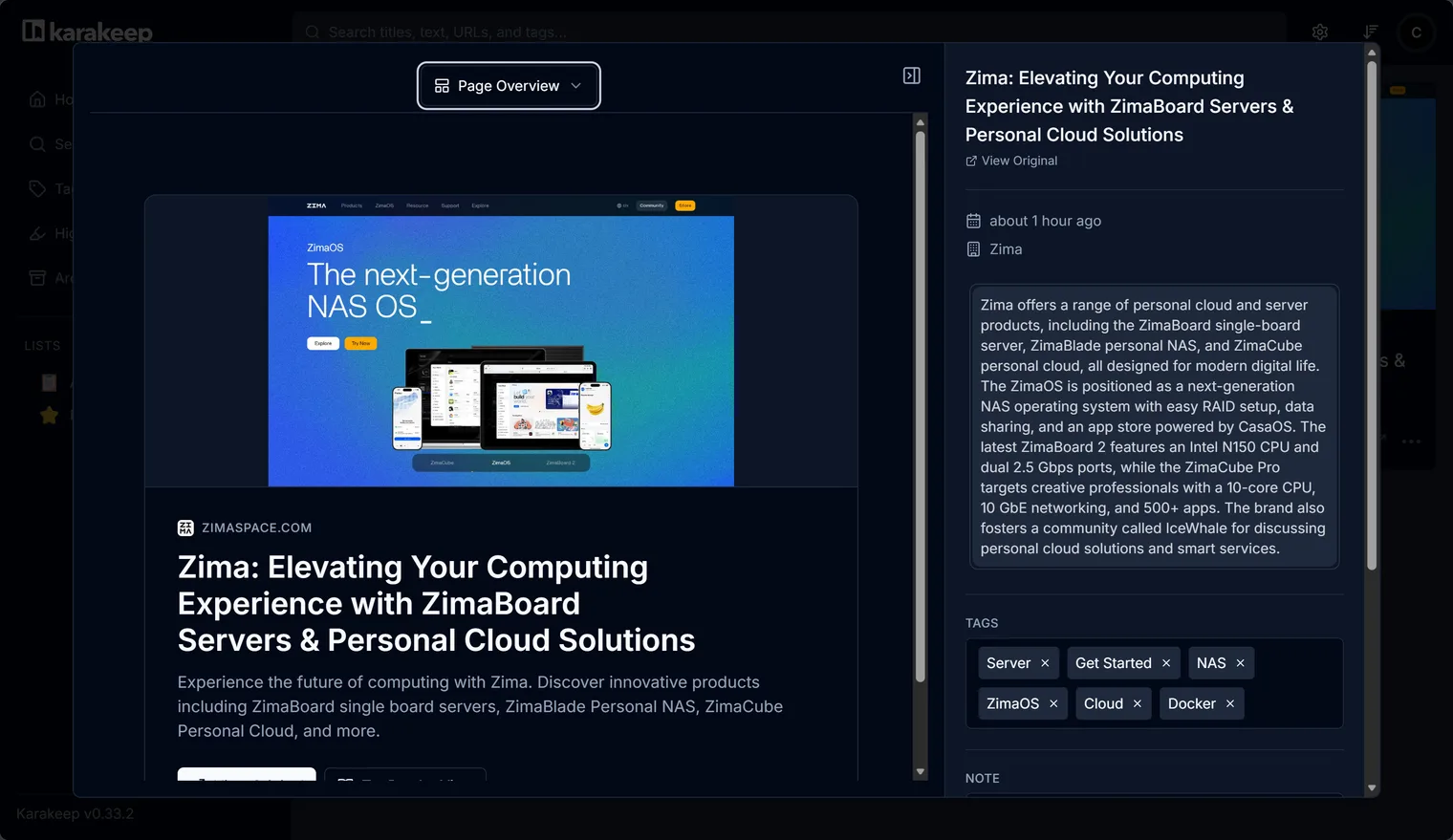Screen dimensions: 1453x840
Task: Click the Server tag label
Action: [1008, 663]
